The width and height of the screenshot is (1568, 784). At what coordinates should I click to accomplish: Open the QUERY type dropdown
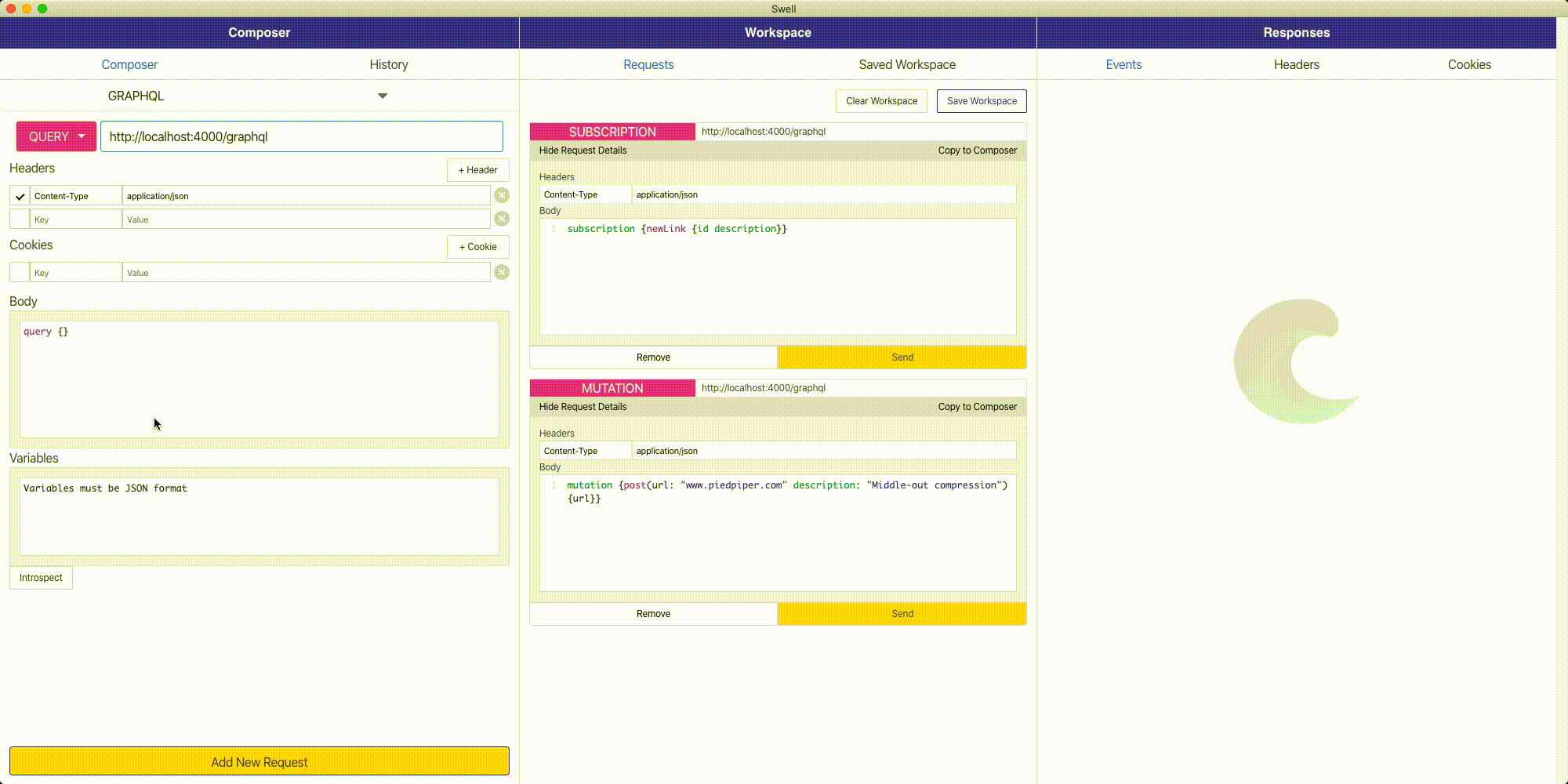click(x=56, y=136)
